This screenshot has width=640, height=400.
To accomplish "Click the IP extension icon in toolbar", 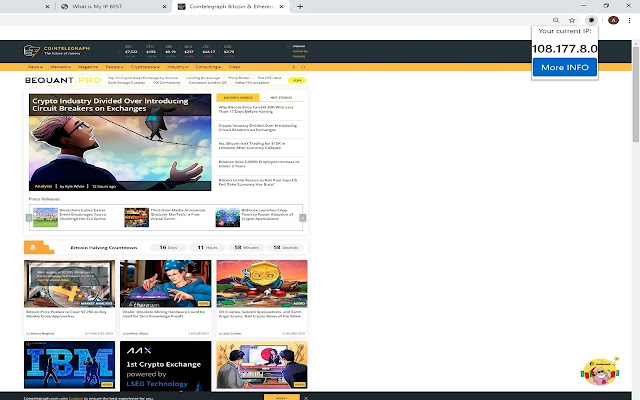I will 591,20.
